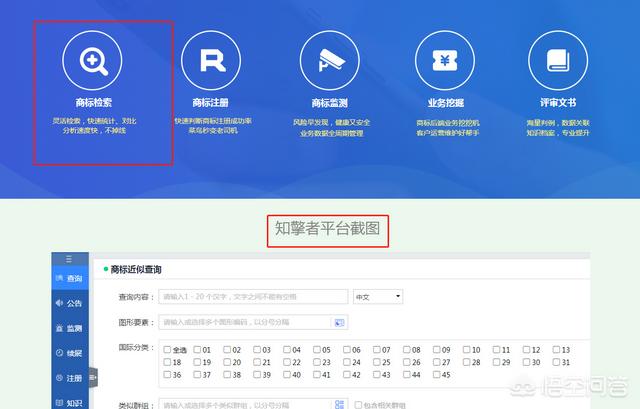Click the 商标检索 title link
640x409 pixels.
tap(93, 102)
